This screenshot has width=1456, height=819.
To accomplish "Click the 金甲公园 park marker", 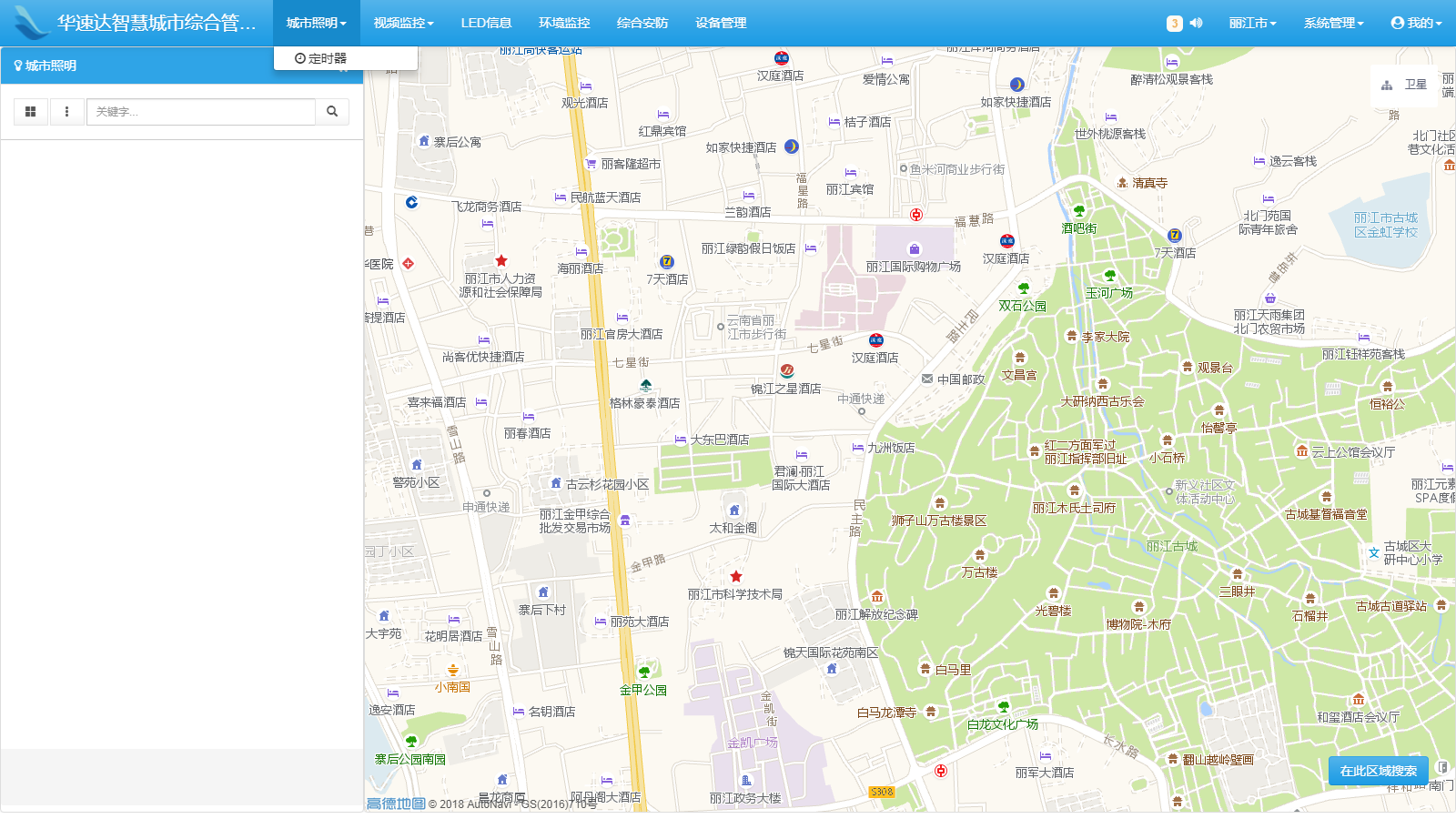I will pos(644,672).
